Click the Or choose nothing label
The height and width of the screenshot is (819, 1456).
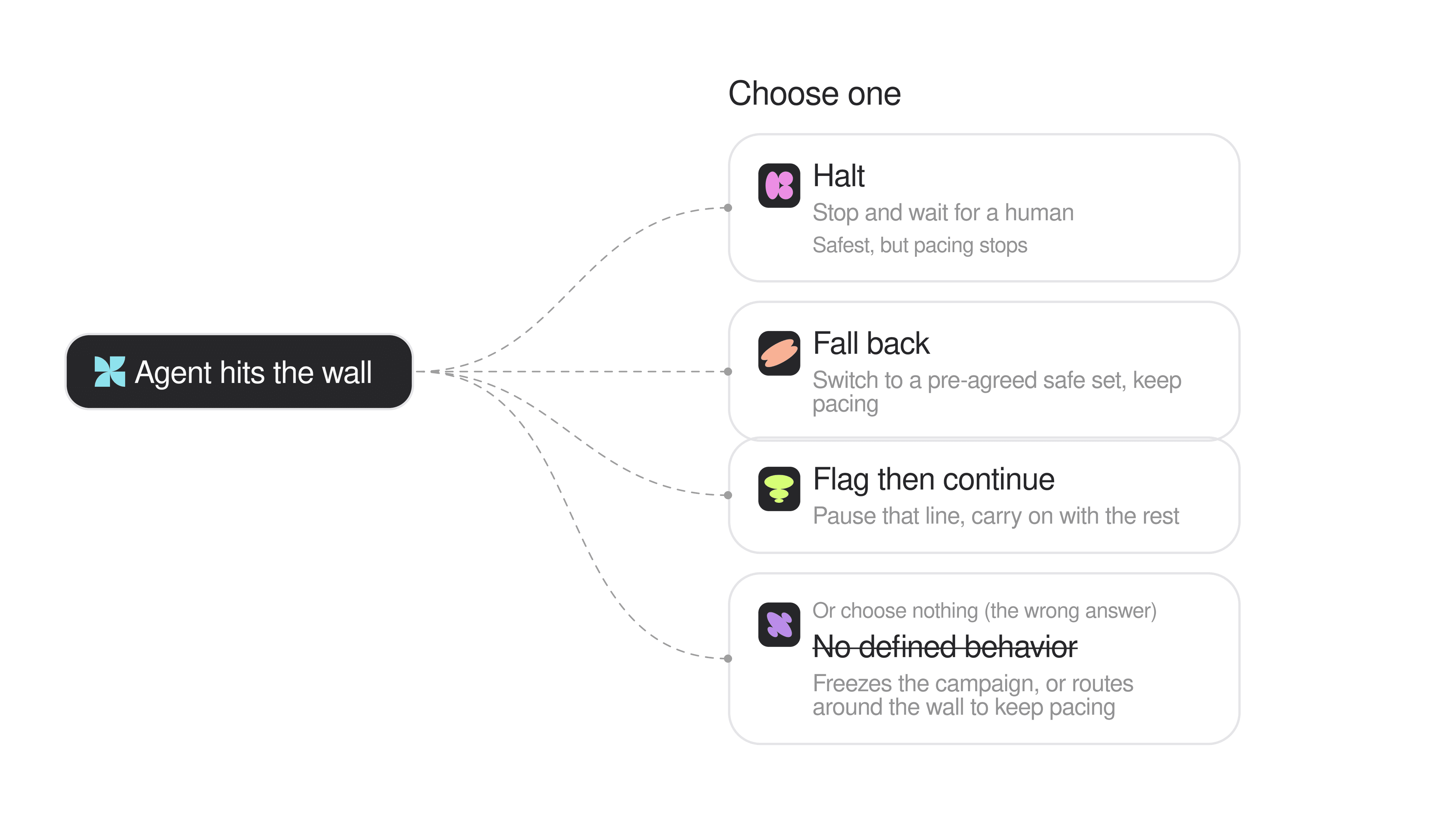(x=984, y=611)
